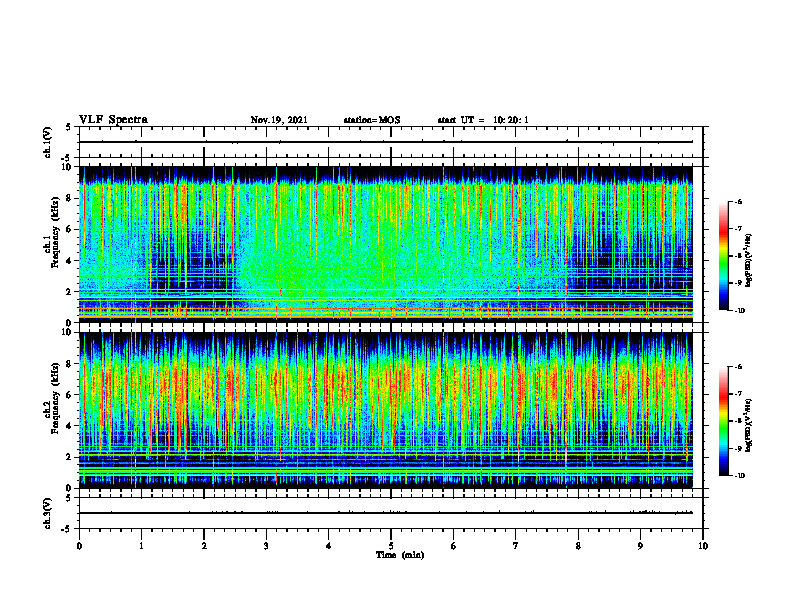
Task: Click time axis tick label '8'
Action: [x=578, y=546]
